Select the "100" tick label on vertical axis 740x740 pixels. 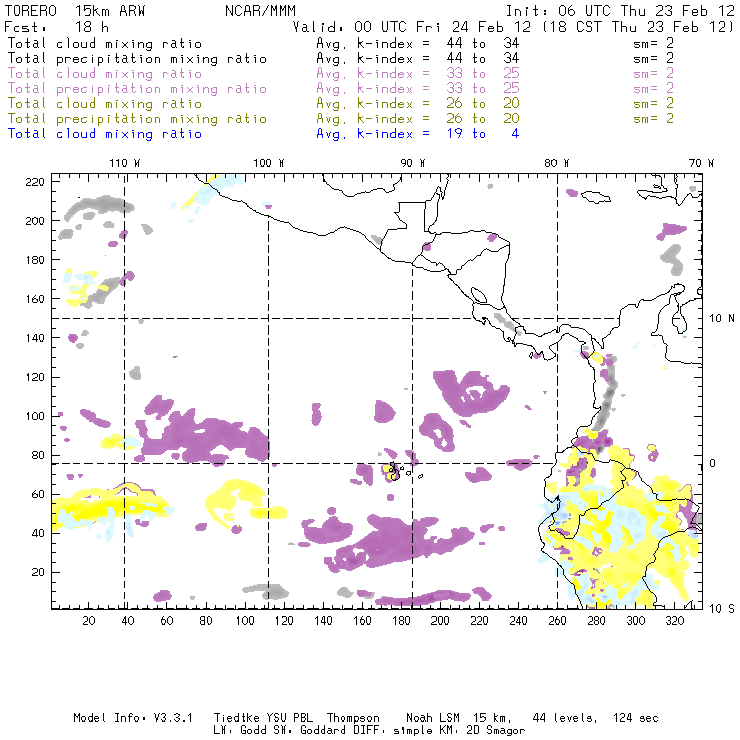[35, 416]
